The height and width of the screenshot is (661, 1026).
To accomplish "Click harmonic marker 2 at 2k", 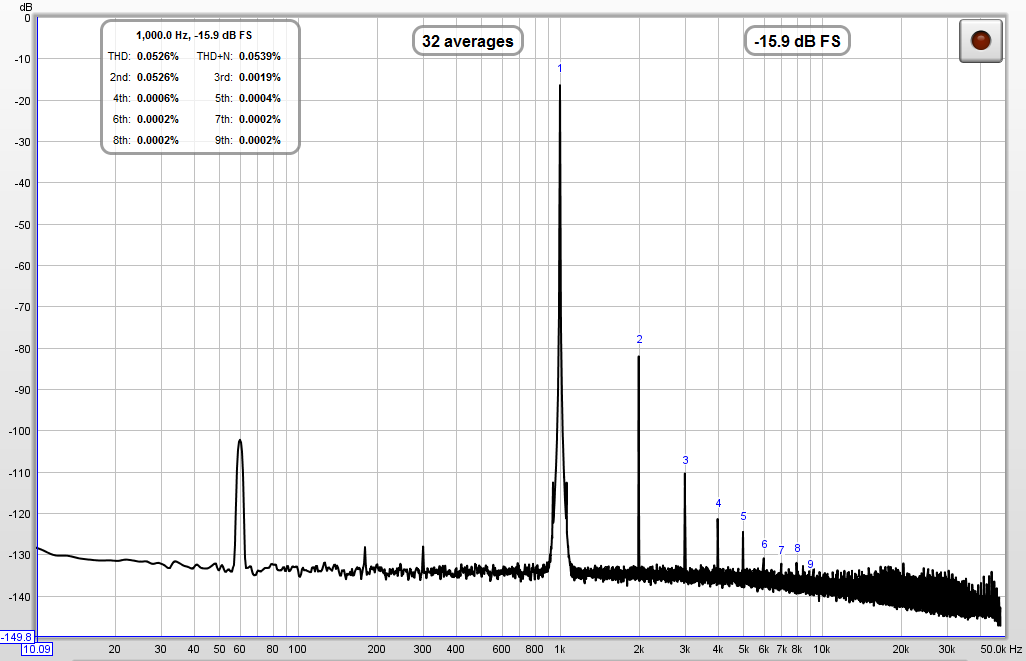I will [x=639, y=339].
